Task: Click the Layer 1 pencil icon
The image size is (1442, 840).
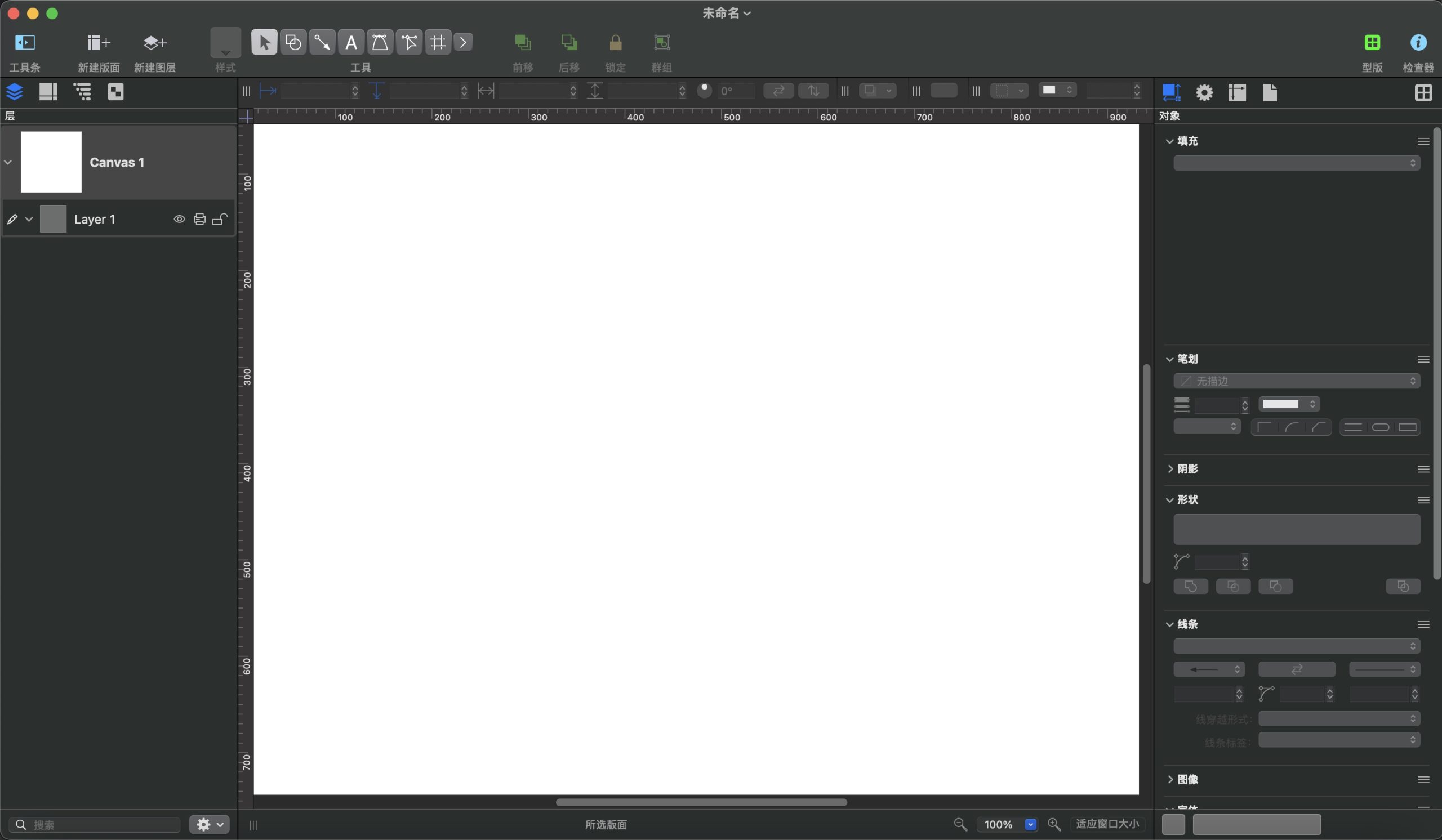Action: (12, 219)
